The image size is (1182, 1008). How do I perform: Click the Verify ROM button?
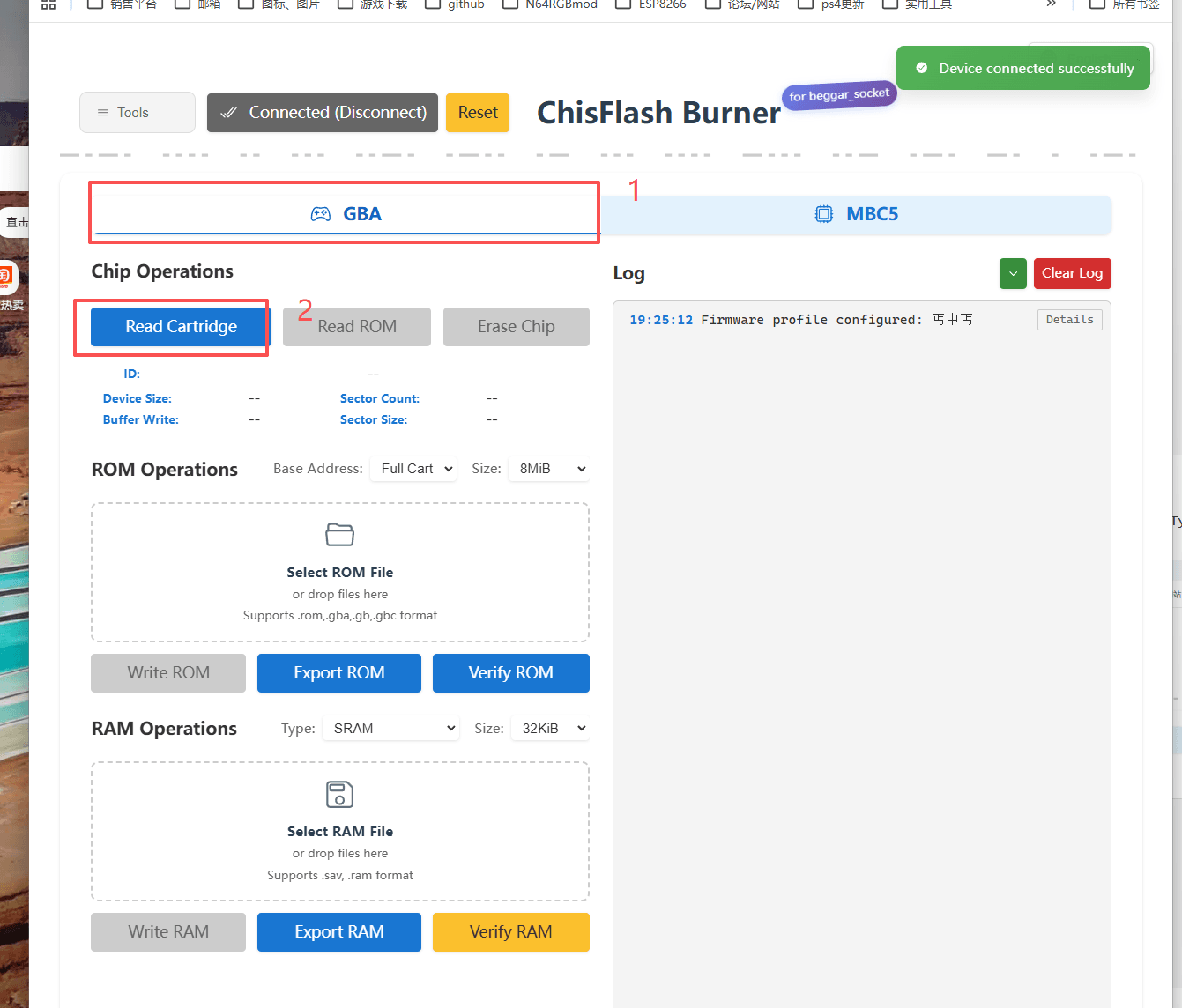[x=511, y=673]
